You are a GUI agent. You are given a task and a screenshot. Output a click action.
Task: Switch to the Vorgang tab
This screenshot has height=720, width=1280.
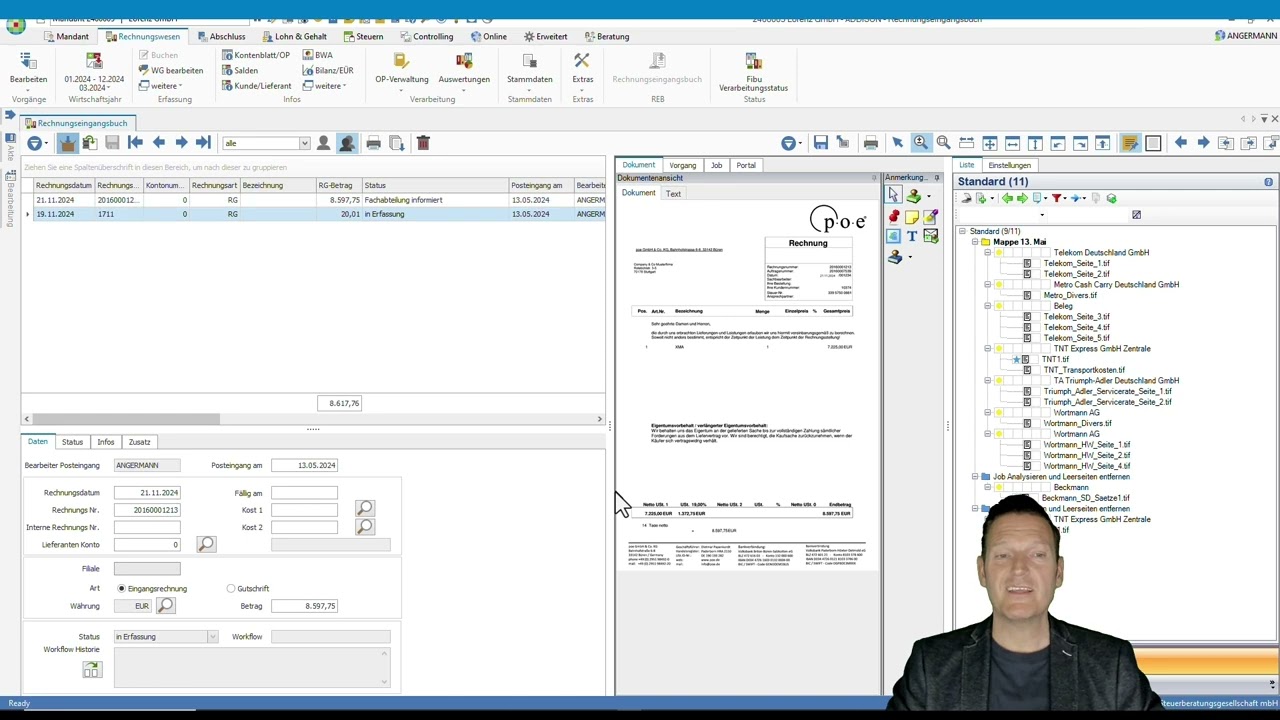coord(683,165)
